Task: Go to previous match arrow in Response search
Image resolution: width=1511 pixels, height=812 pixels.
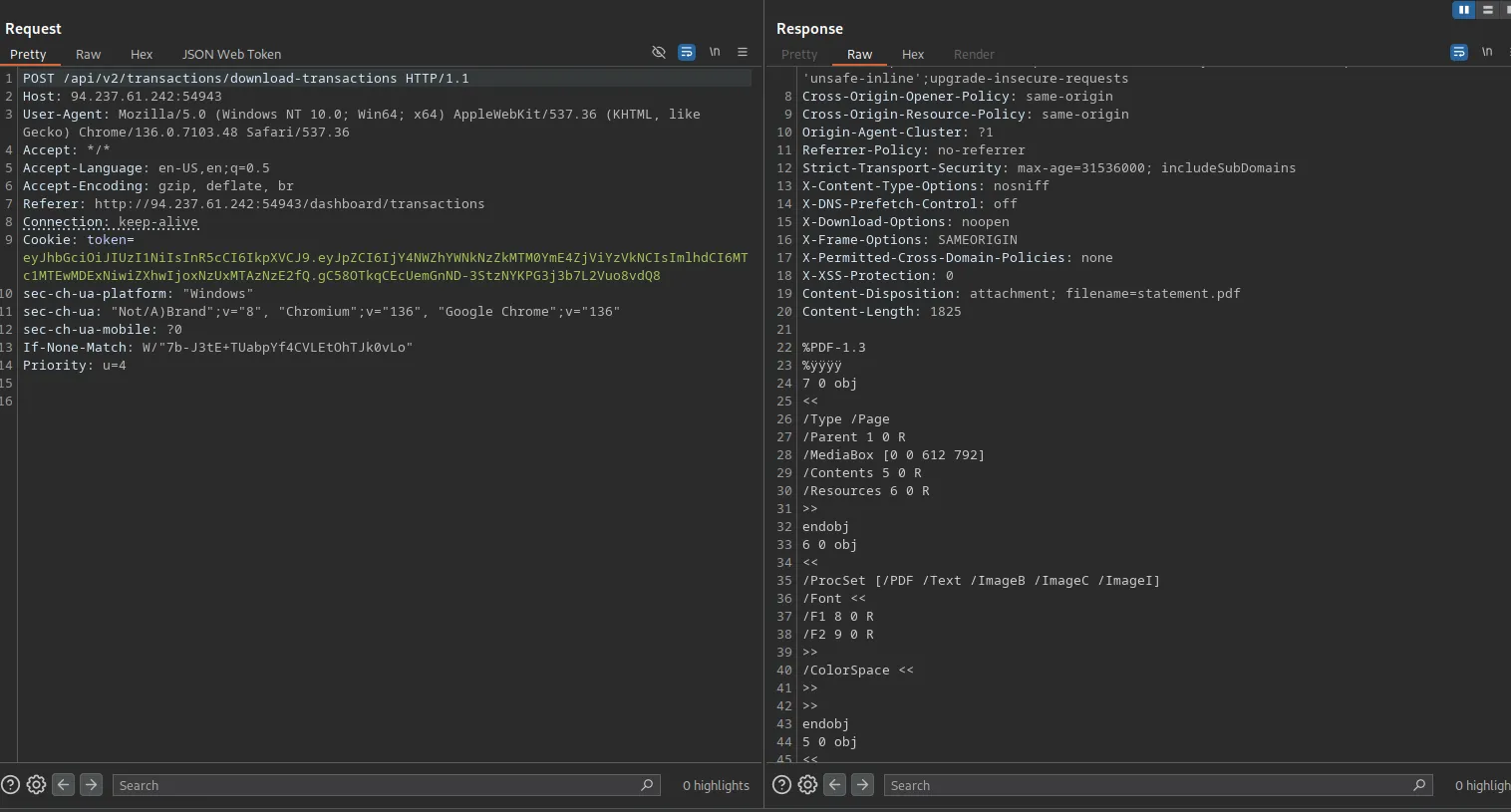Action: click(x=835, y=785)
